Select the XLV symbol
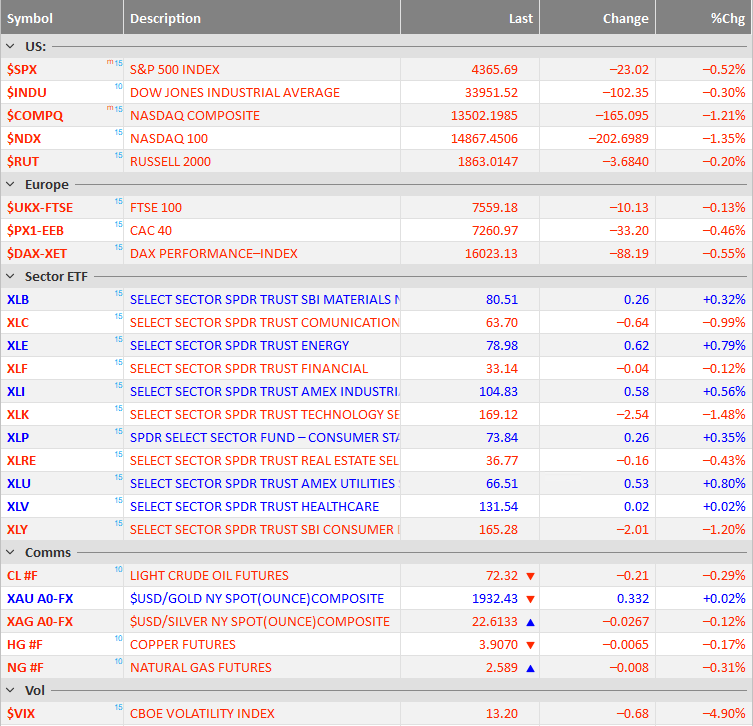This screenshot has width=753, height=726. 18,507
